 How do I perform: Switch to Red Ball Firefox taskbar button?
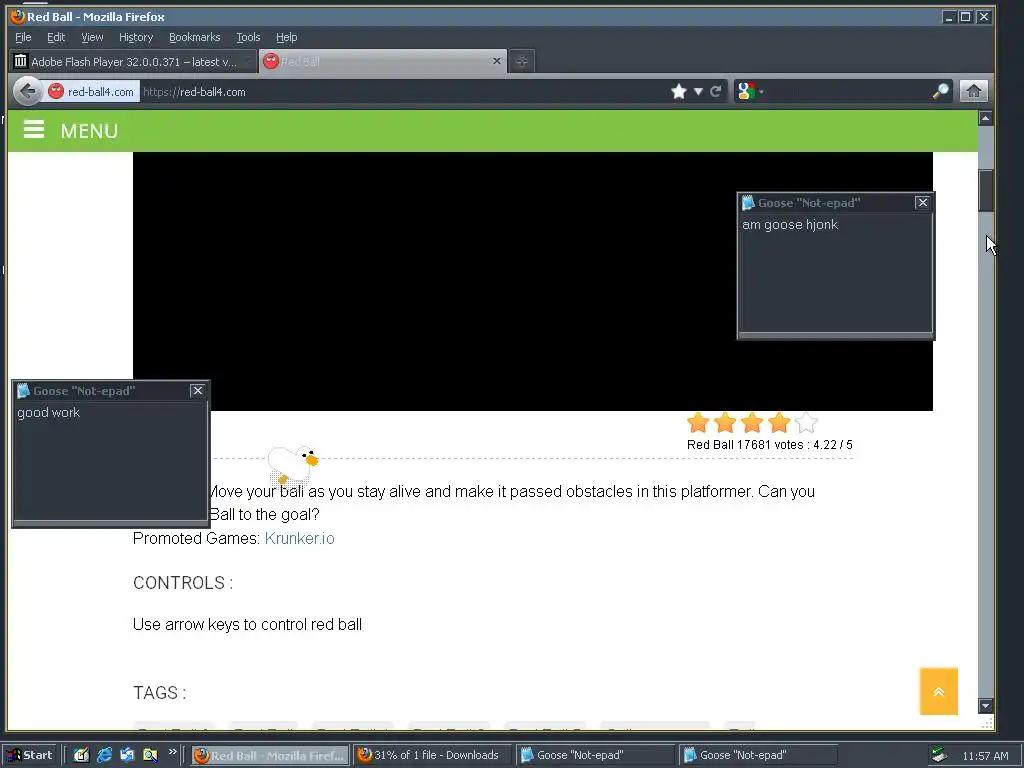[x=270, y=756]
